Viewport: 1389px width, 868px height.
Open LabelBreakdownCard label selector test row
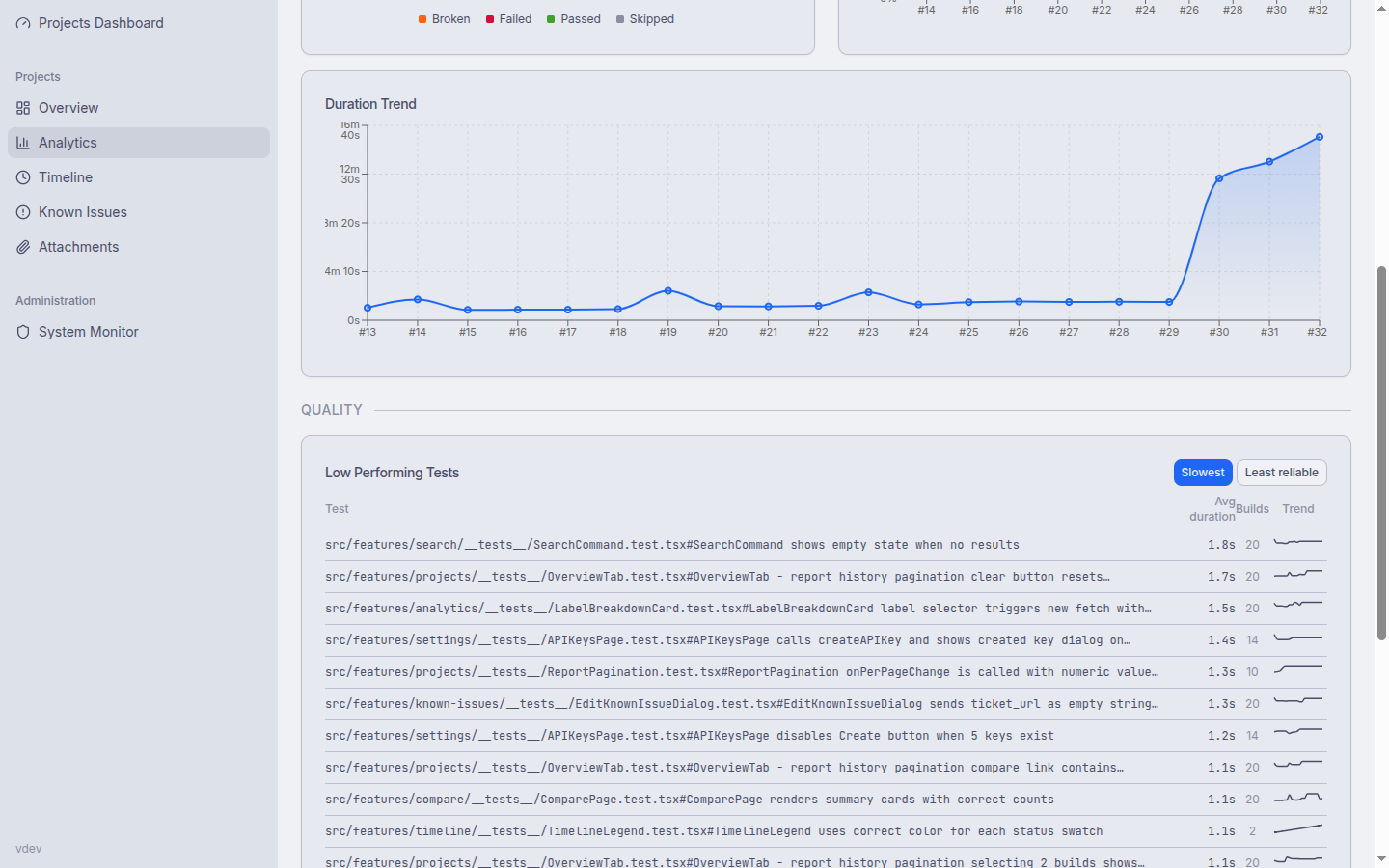(826, 609)
